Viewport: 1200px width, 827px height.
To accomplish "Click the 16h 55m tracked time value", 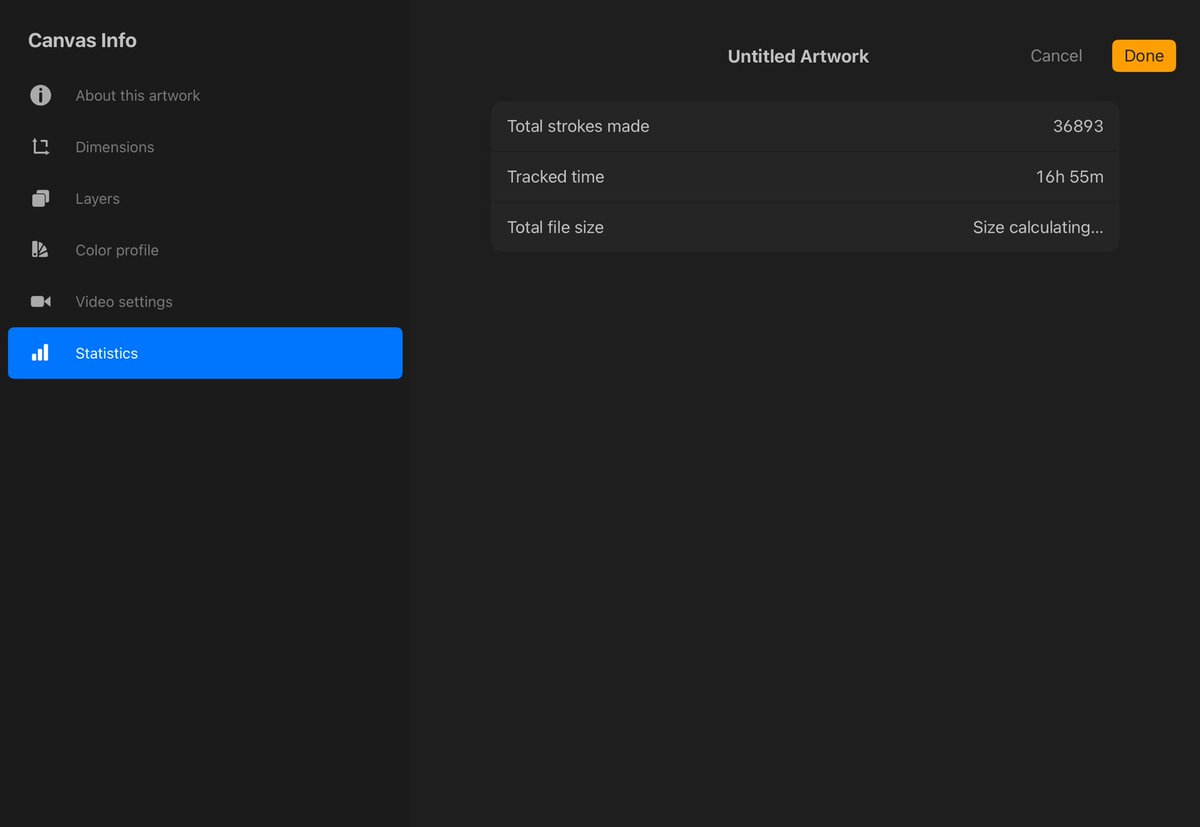I will point(1070,177).
